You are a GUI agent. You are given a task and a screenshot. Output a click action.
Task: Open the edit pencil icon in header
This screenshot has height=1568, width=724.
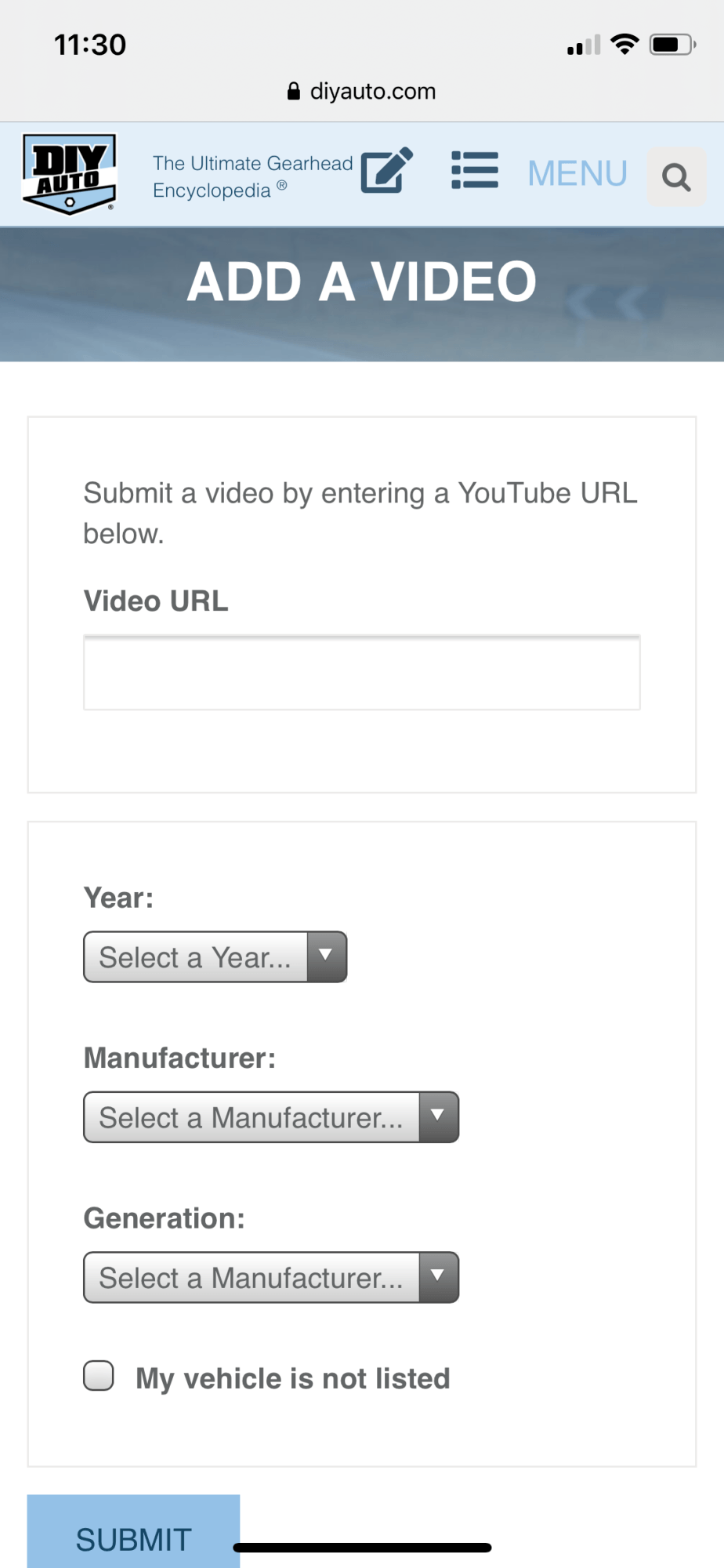point(387,170)
